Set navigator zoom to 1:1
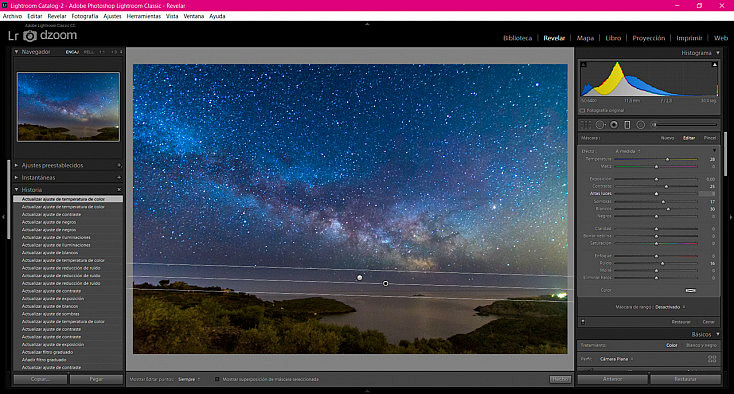Viewport: 734px width, 394px height. [102, 52]
